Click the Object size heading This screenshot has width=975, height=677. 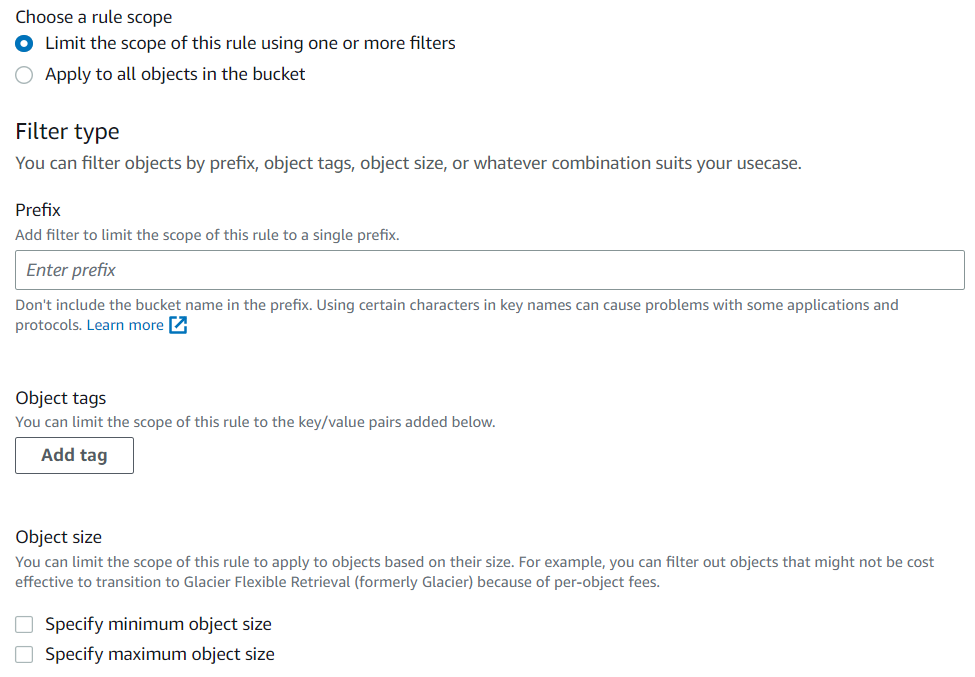click(58, 537)
